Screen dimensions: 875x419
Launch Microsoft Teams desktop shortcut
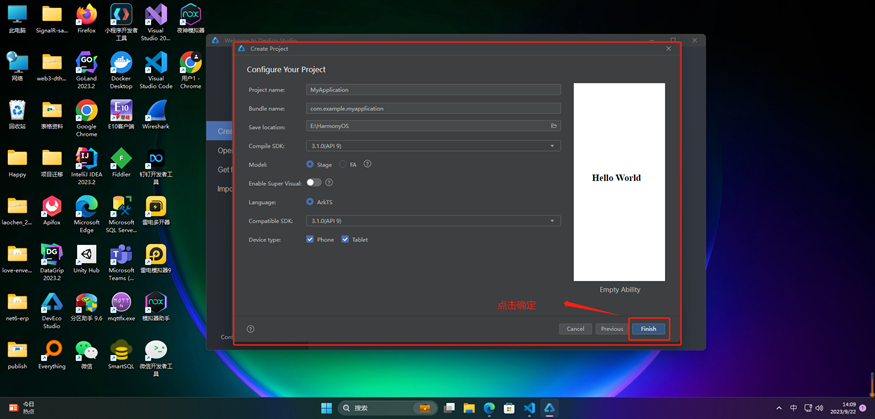point(121,262)
